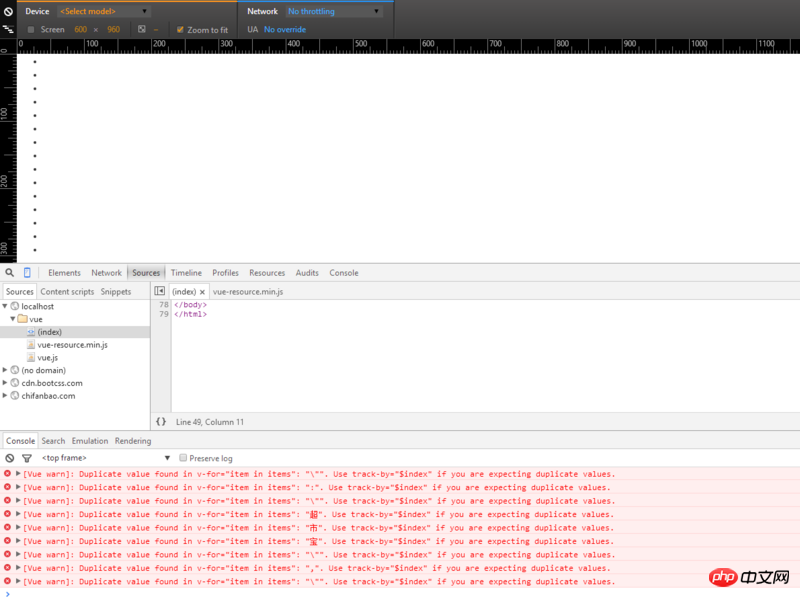Open the Network No throttling dropdown
800x597 pixels.
tap(334, 11)
